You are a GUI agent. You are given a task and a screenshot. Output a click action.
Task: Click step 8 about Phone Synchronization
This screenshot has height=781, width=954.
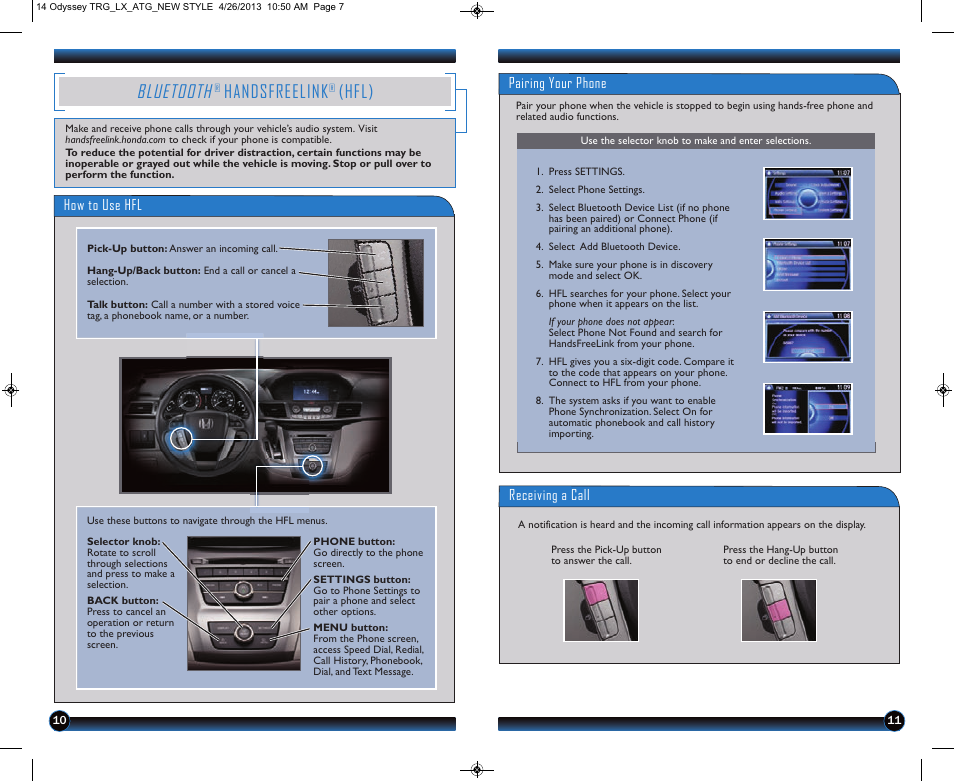pyautogui.click(x=625, y=417)
